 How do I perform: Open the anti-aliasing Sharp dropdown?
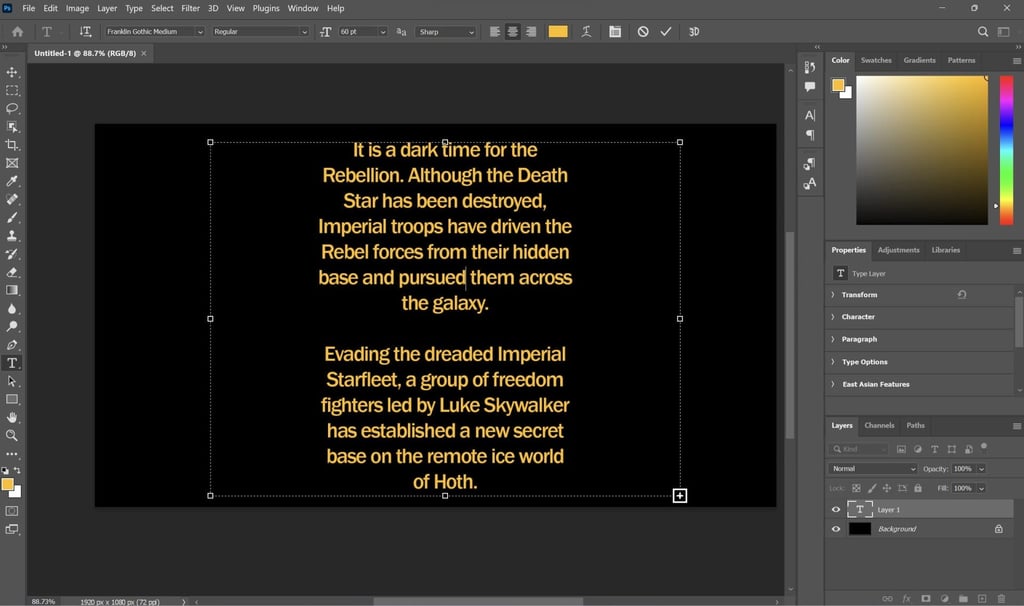(x=447, y=31)
